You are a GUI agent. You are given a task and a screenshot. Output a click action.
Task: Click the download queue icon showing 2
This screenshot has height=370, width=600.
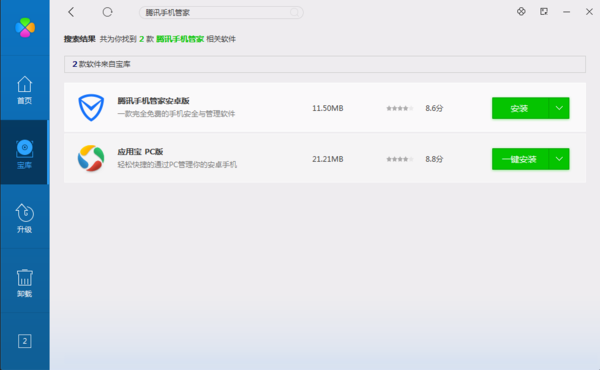[24, 341]
